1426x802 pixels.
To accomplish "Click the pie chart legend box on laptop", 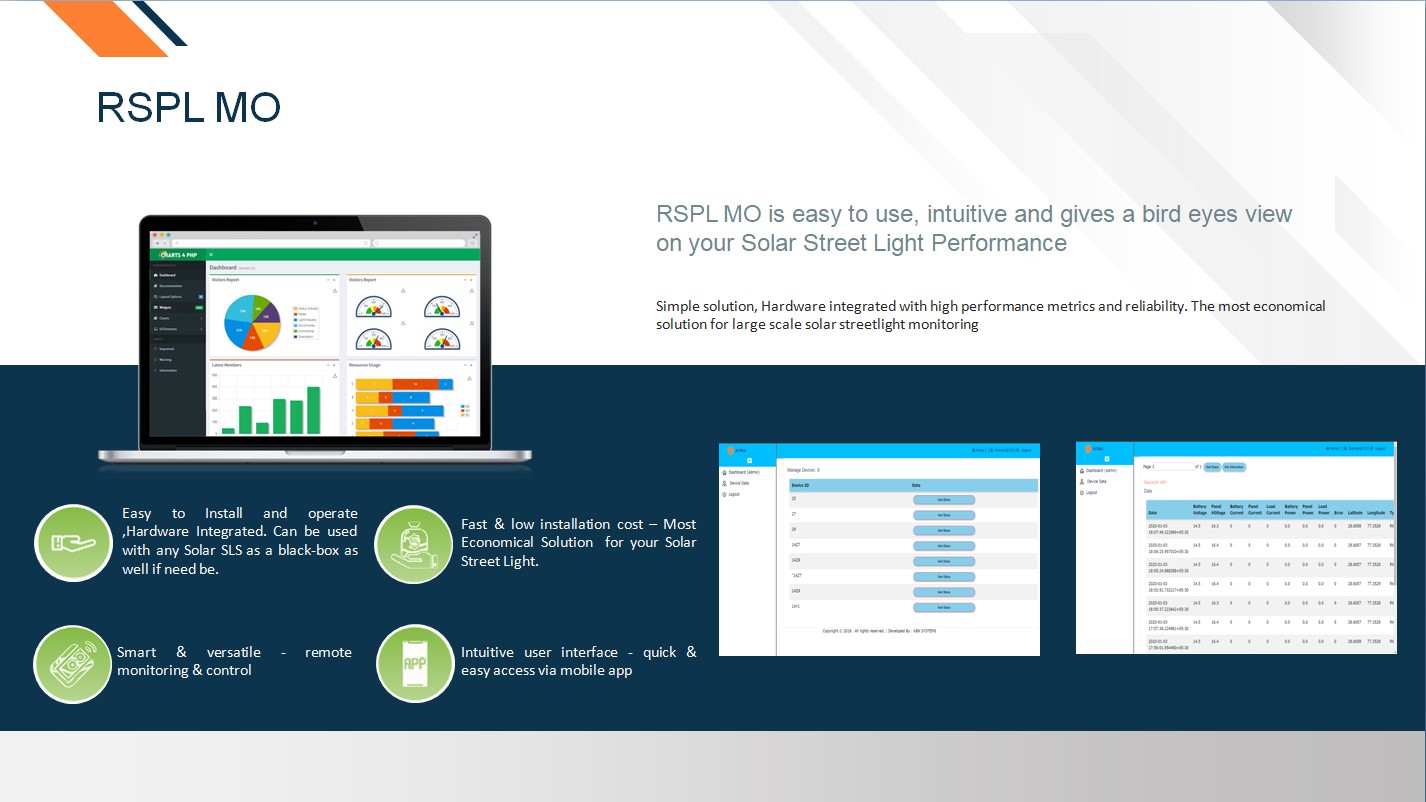I will coord(306,322).
